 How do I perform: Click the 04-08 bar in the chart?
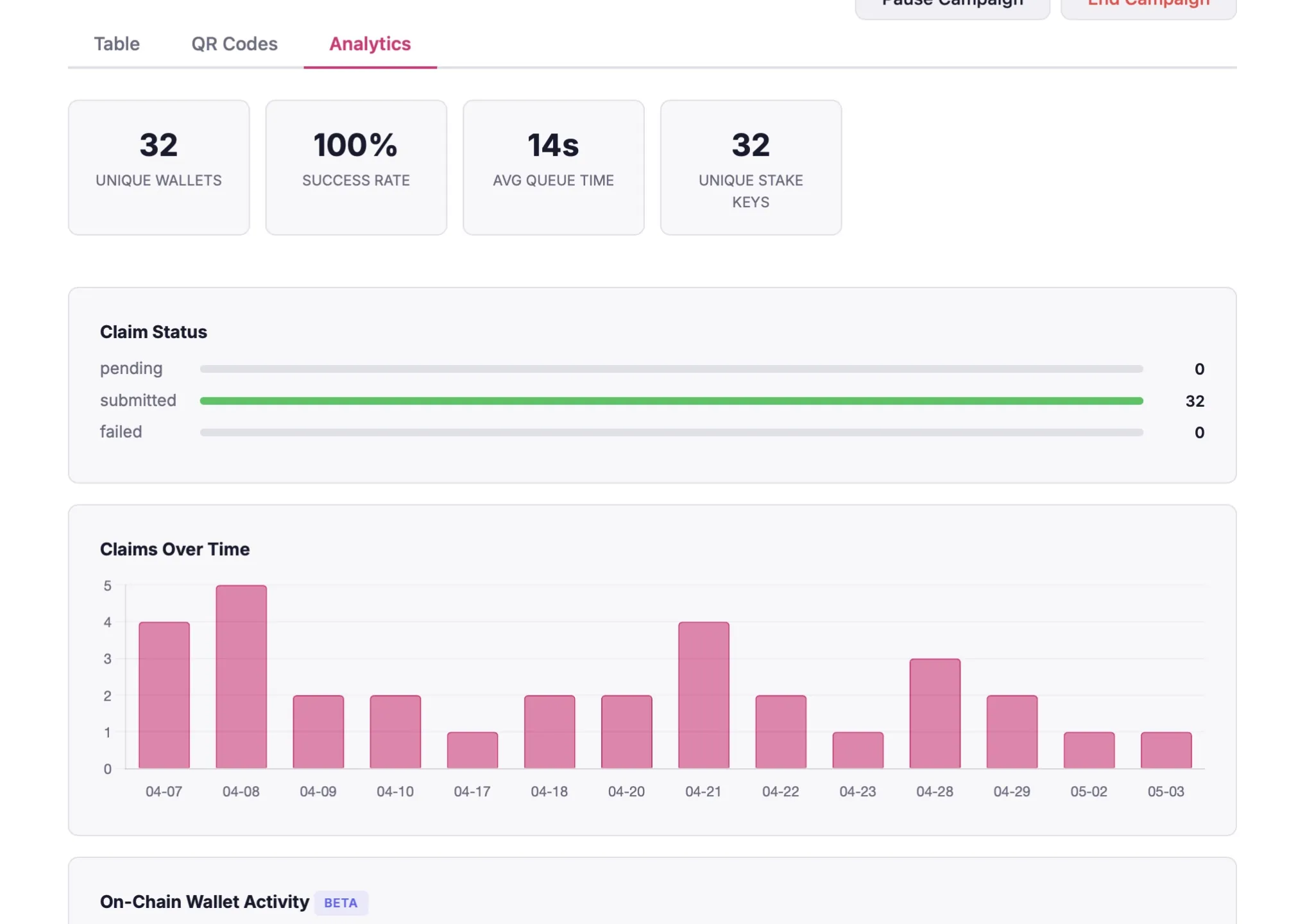tap(241, 677)
